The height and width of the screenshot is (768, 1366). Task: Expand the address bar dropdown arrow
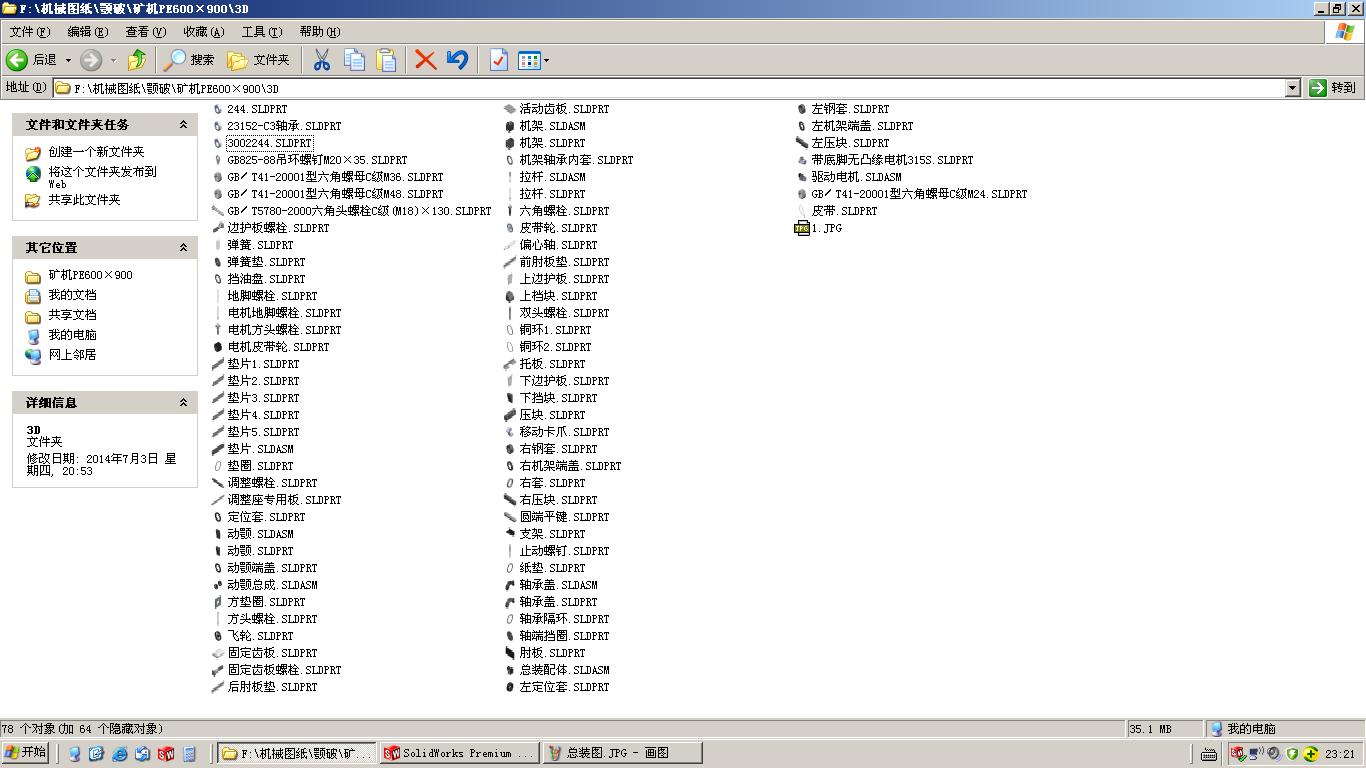(1292, 88)
